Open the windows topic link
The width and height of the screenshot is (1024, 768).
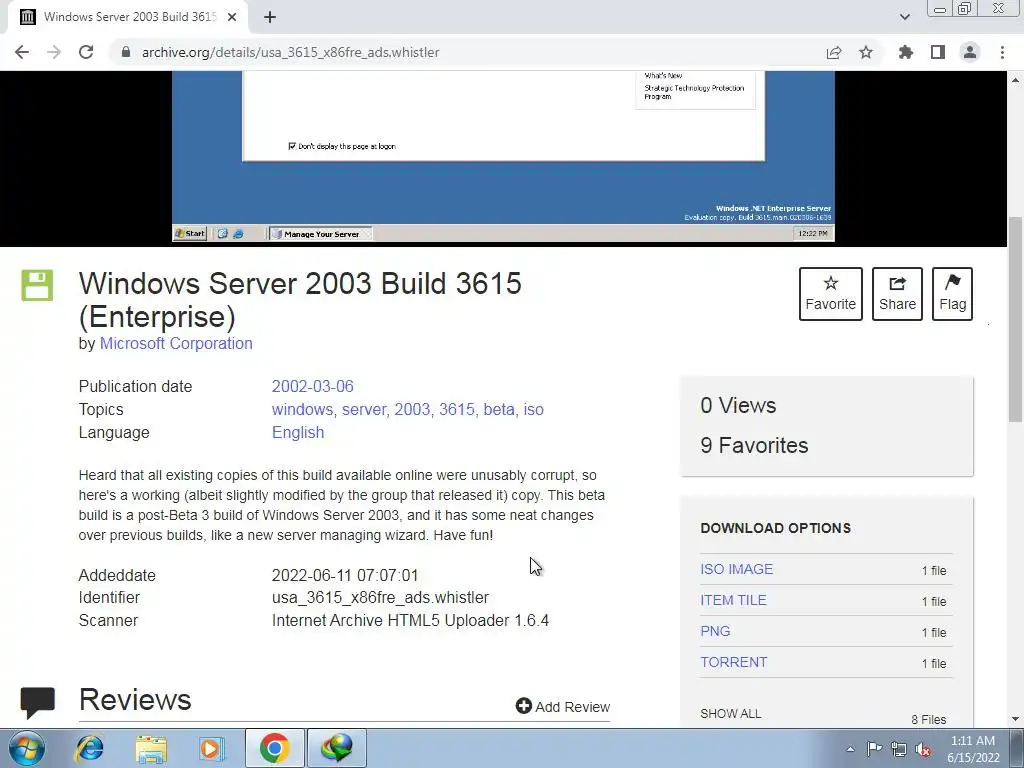point(302,409)
